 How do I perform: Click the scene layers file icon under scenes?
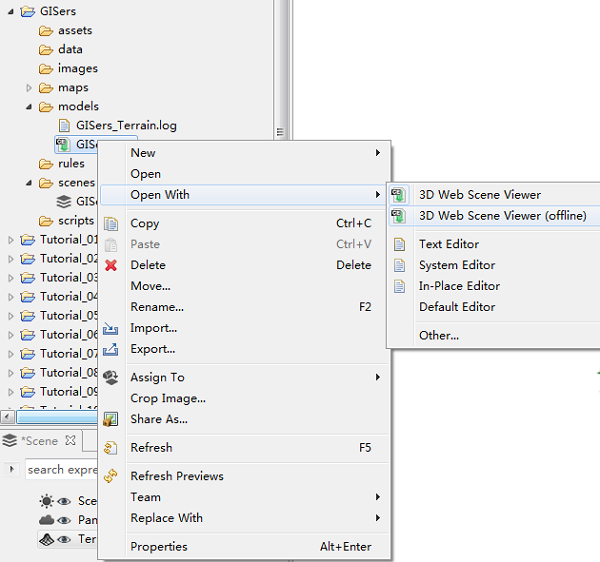[64, 201]
